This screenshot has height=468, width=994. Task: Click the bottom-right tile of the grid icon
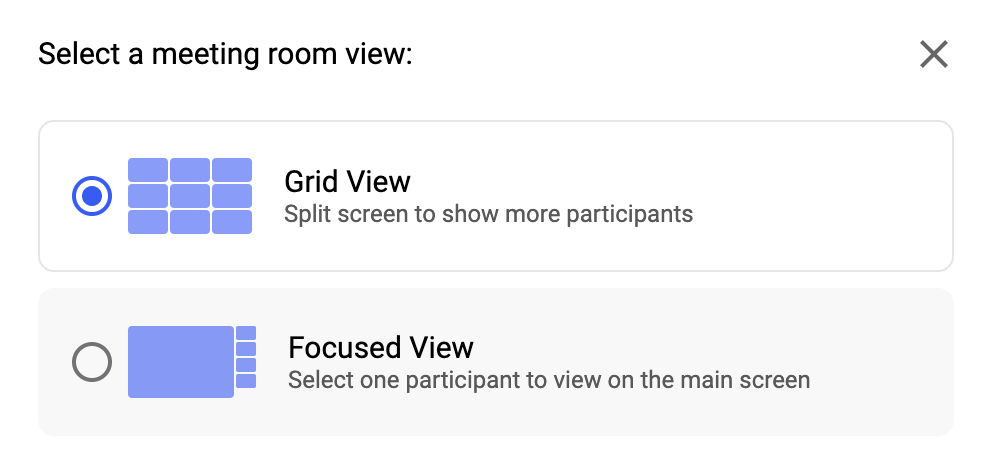click(232, 222)
